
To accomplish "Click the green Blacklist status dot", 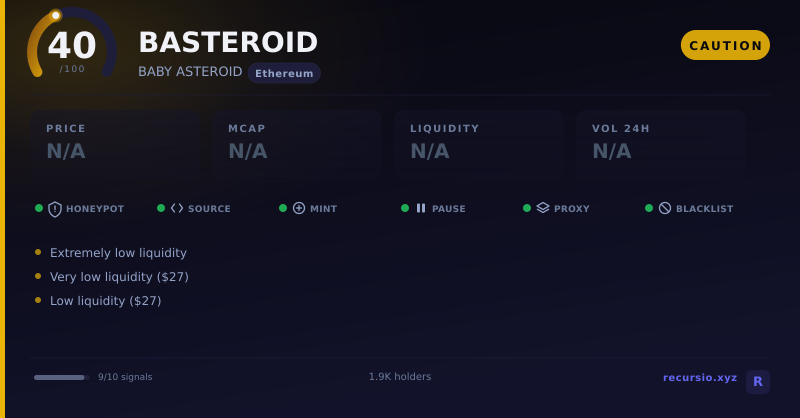I will click(649, 208).
